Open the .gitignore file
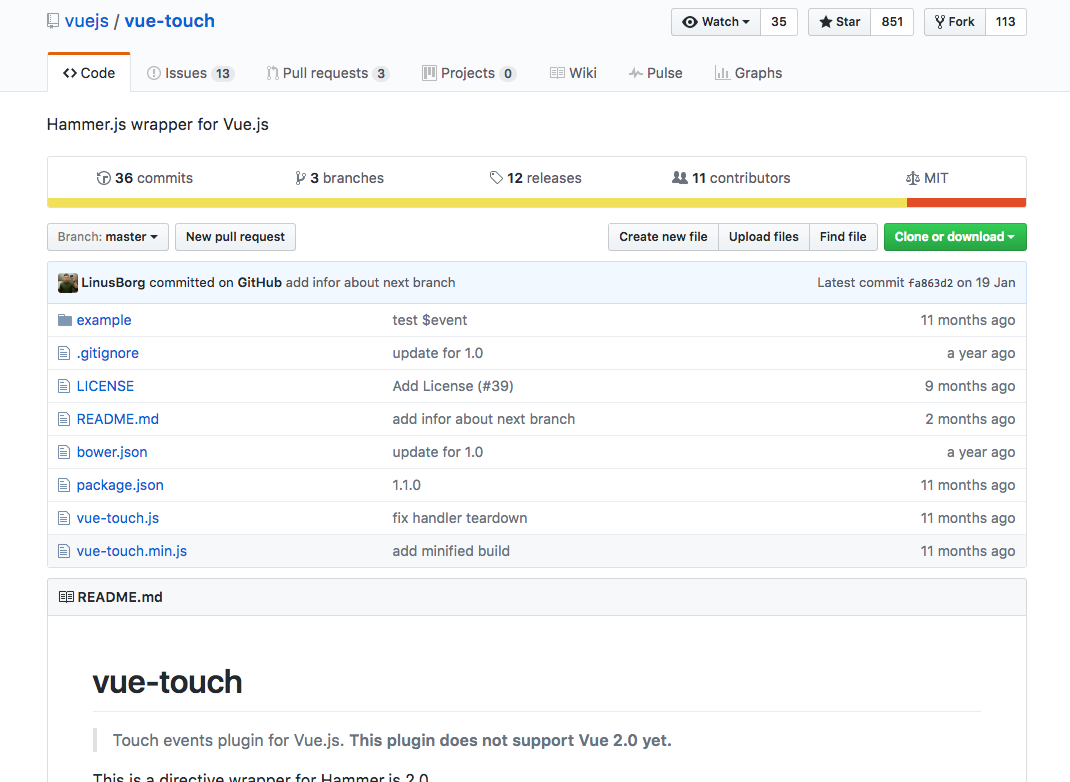Viewport: 1070px width, 782px height. (x=108, y=353)
